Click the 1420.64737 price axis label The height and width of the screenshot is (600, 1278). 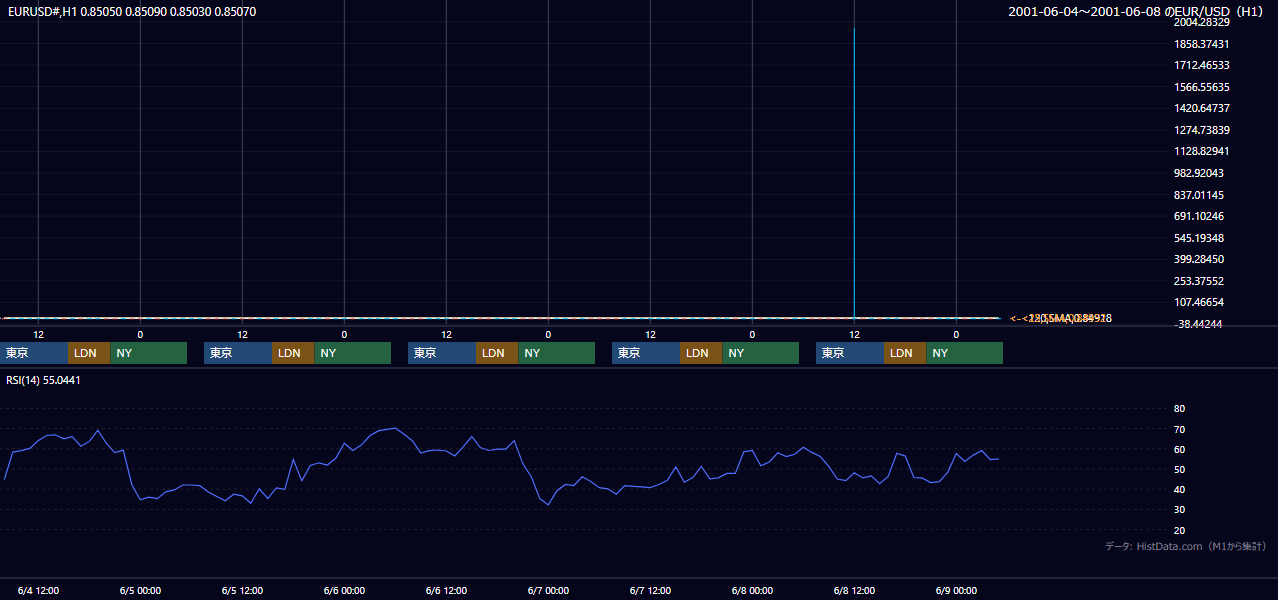click(1202, 108)
